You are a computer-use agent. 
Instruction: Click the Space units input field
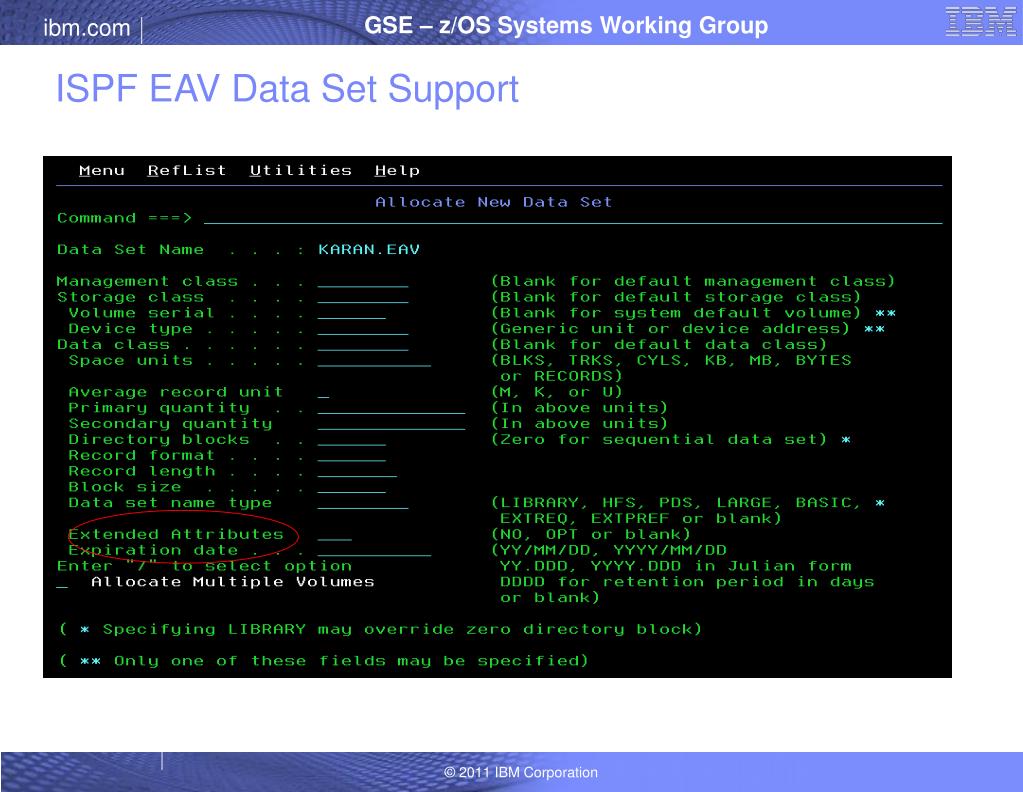tap(374, 361)
